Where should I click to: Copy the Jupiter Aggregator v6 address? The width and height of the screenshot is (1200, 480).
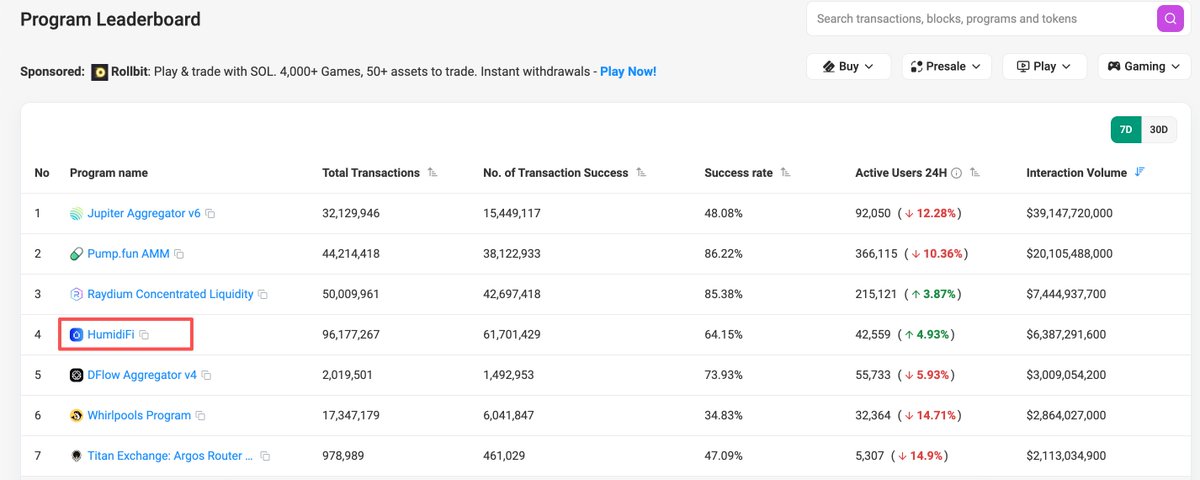210,214
